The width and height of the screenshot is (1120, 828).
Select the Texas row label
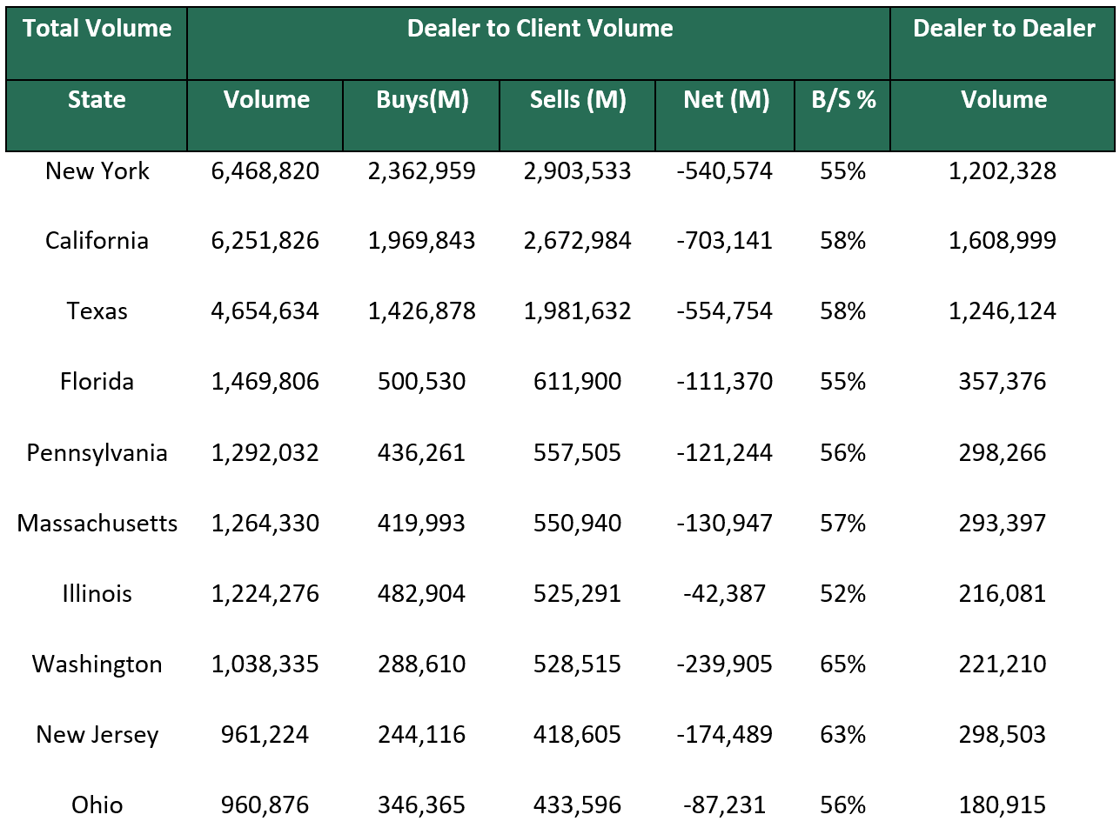coord(96,311)
